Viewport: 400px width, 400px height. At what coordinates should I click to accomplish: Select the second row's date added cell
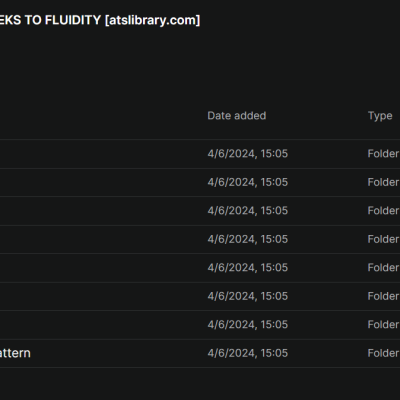pos(248,182)
